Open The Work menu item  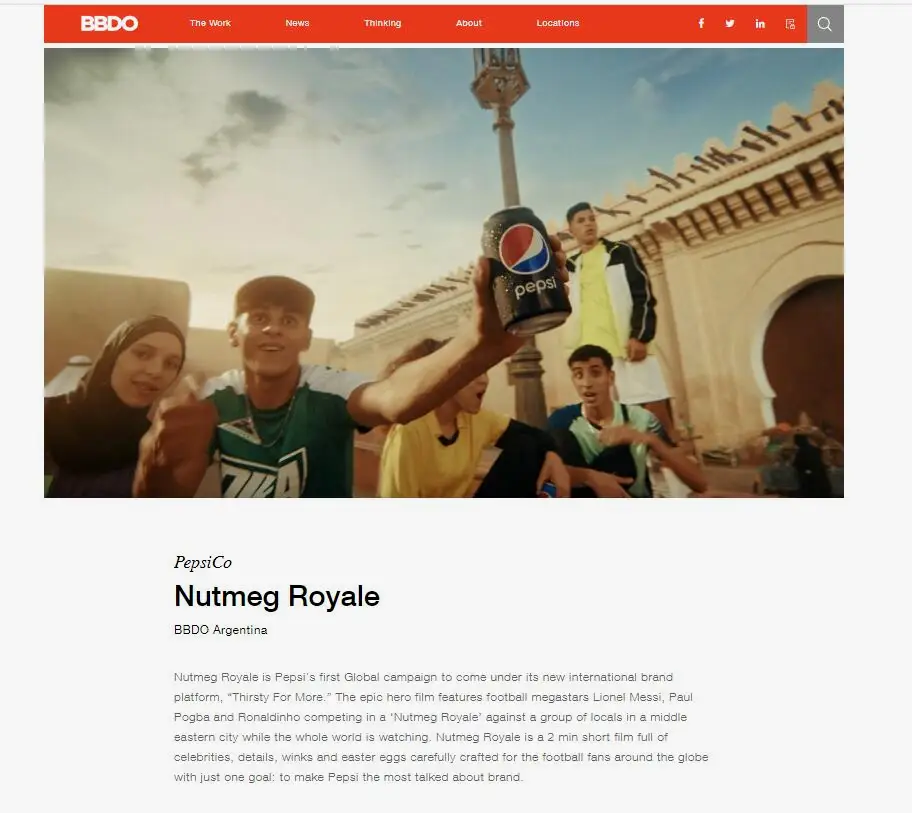(x=210, y=23)
